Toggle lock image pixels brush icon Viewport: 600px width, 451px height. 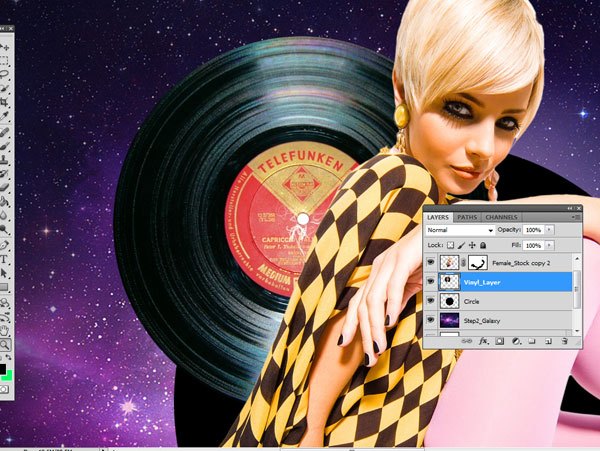[461, 245]
